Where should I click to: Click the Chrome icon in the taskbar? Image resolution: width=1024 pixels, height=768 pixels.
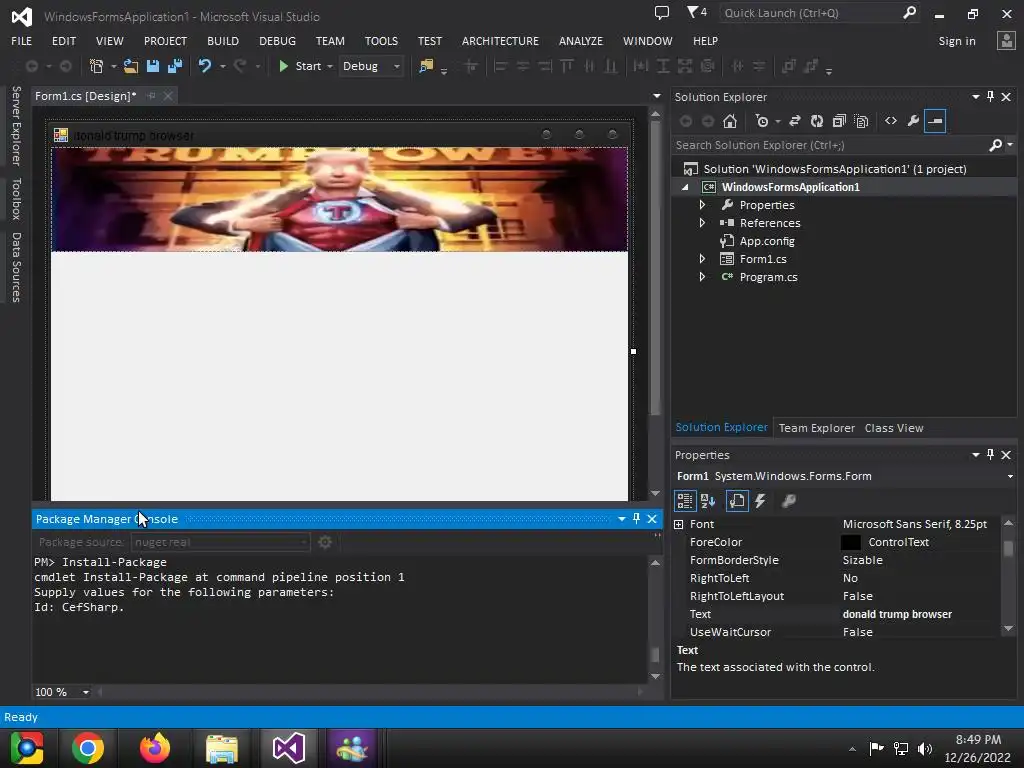coord(88,748)
